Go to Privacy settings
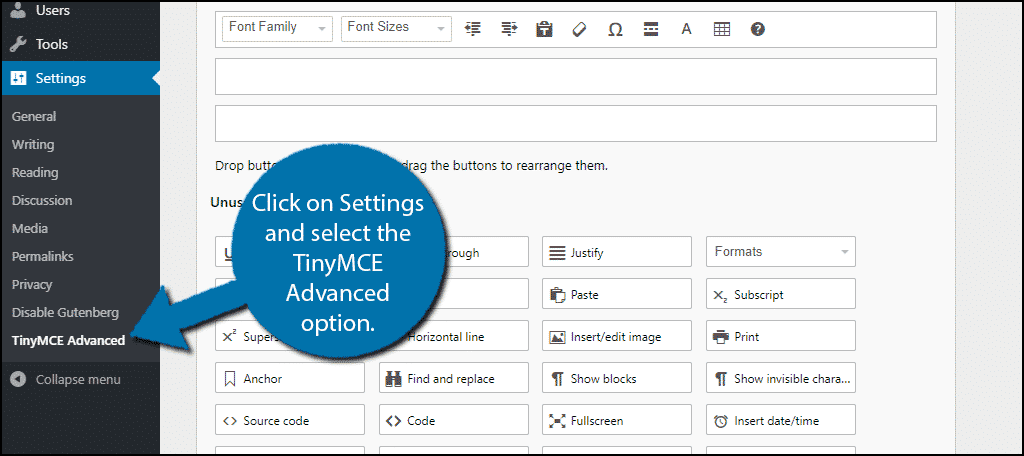Image resolution: width=1024 pixels, height=456 pixels. tap(31, 284)
